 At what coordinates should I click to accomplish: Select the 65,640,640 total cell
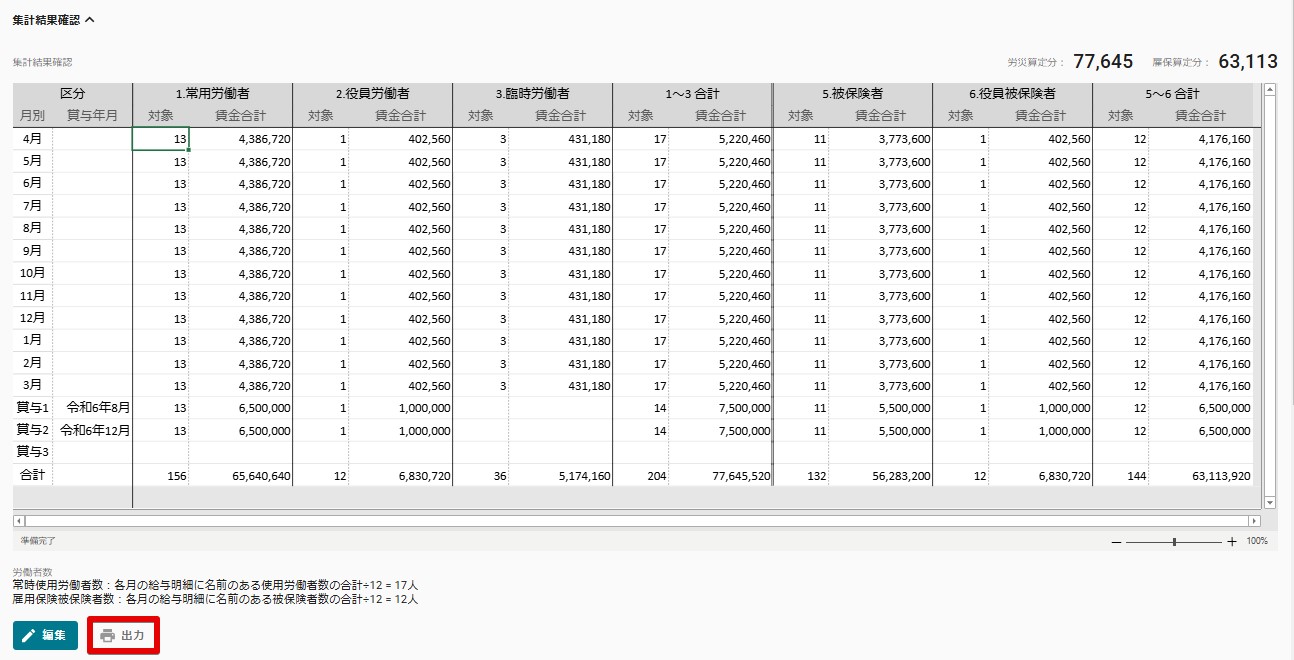pos(240,476)
